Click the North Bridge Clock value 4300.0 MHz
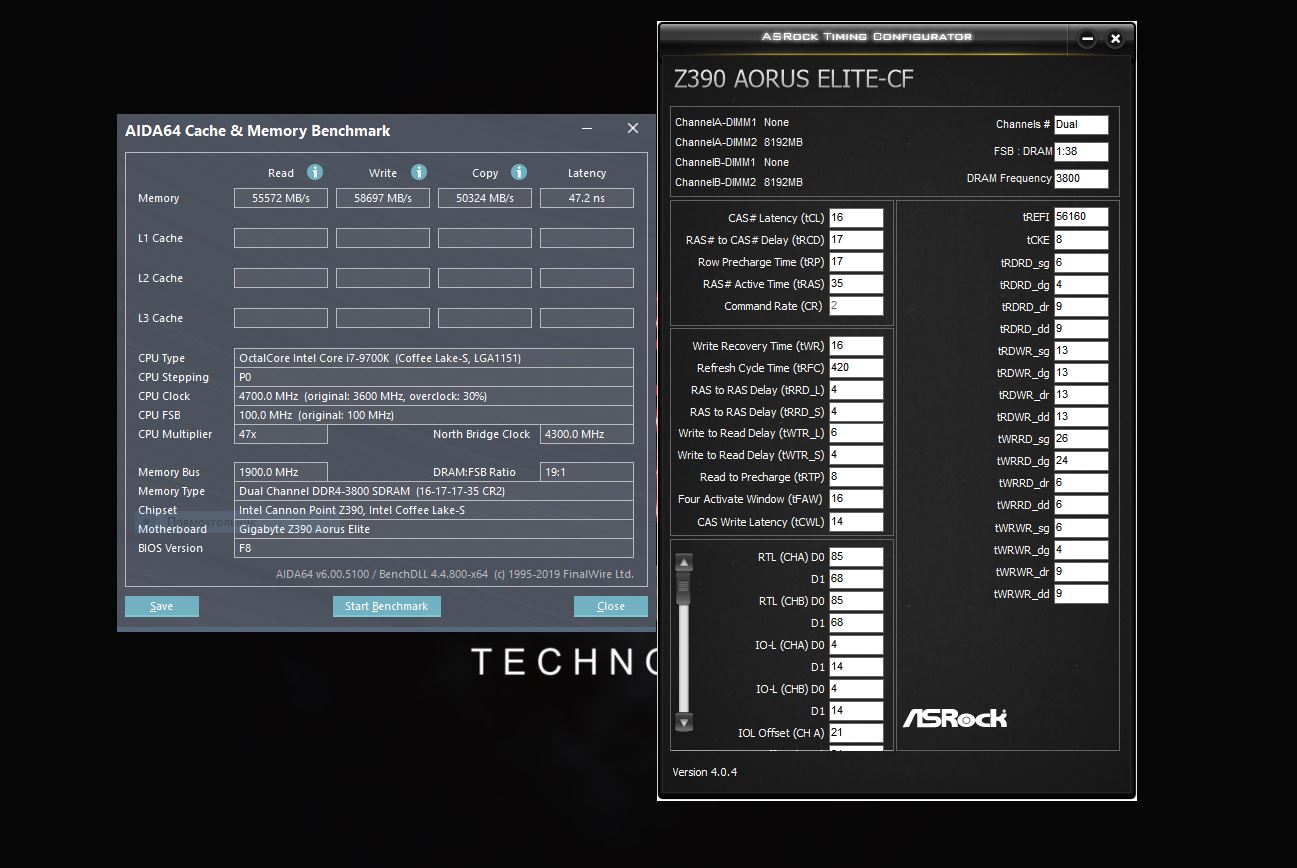 click(x=587, y=434)
